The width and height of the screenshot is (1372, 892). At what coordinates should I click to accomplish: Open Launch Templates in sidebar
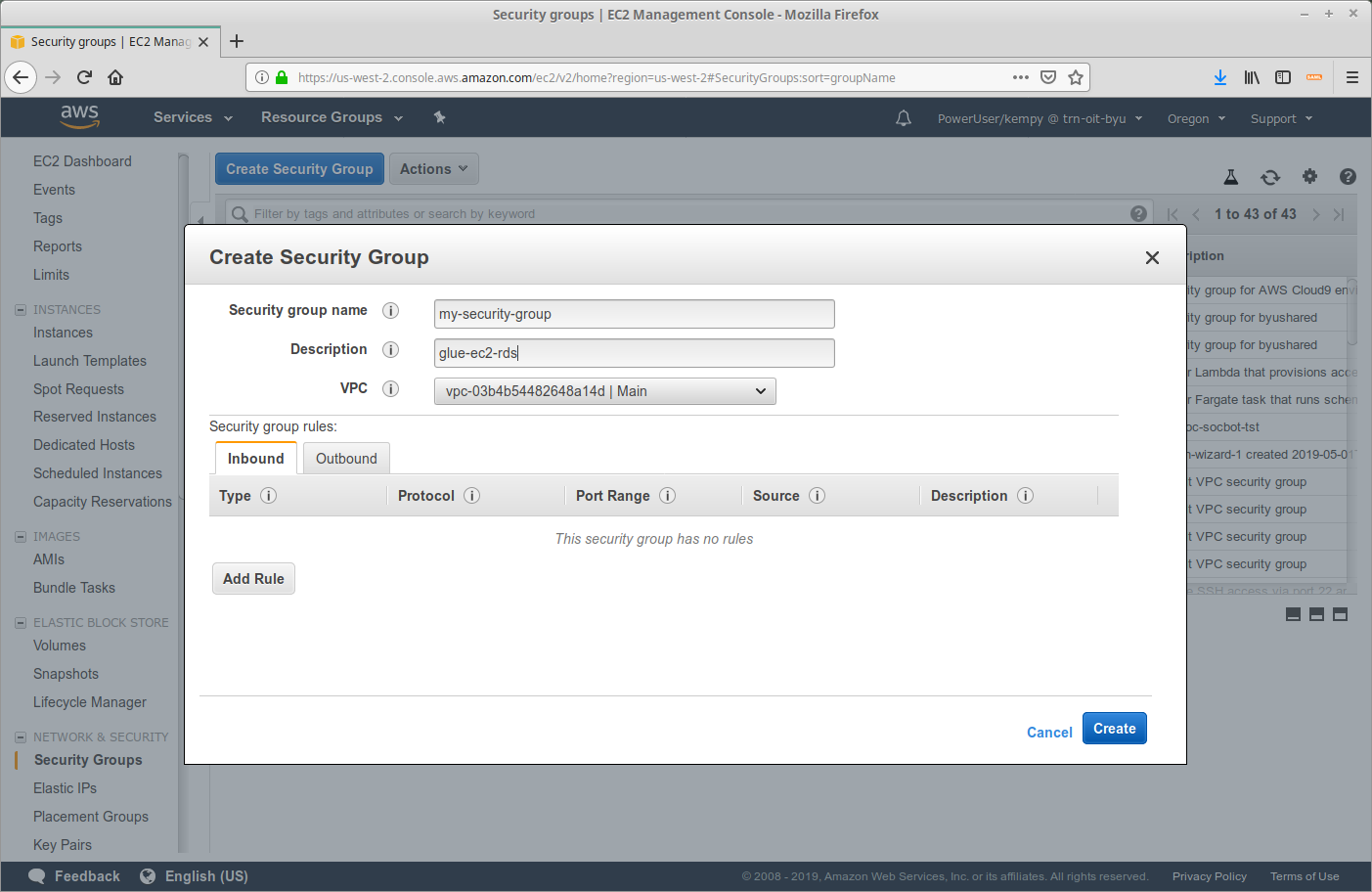click(90, 361)
